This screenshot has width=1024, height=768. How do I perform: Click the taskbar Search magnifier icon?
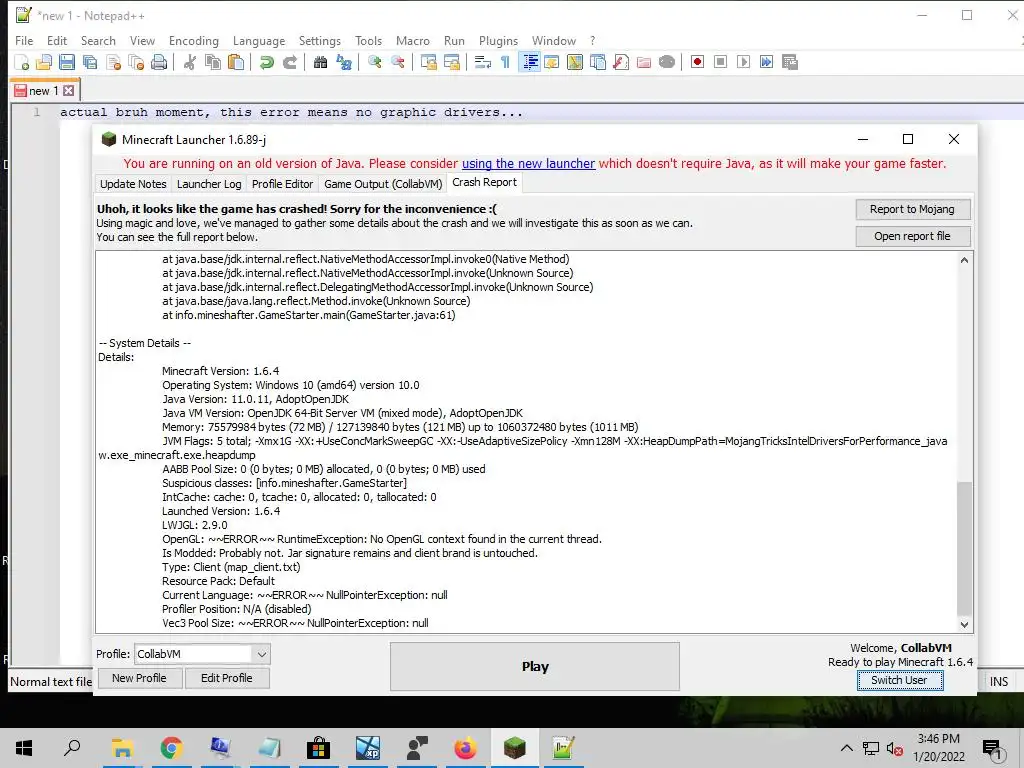coord(72,748)
